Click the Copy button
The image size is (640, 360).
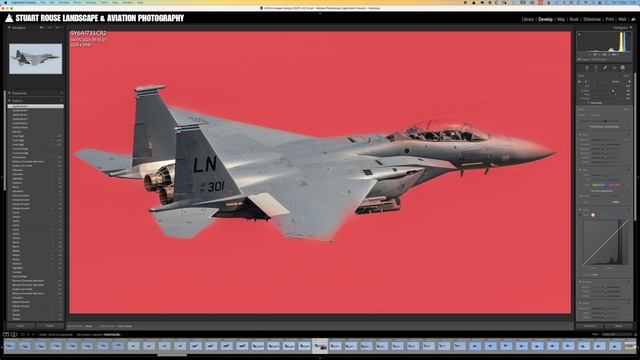point(20,326)
